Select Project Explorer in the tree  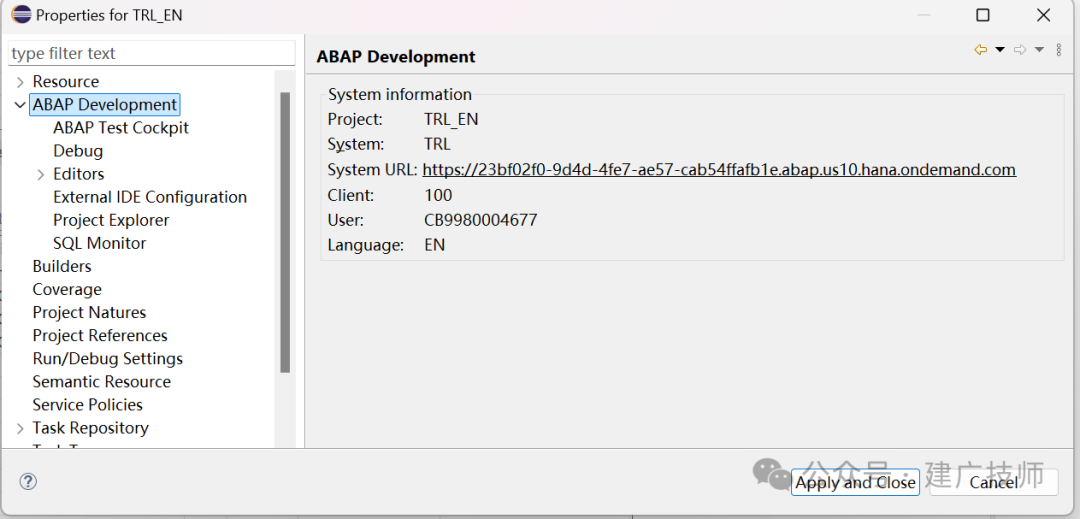[111, 220]
